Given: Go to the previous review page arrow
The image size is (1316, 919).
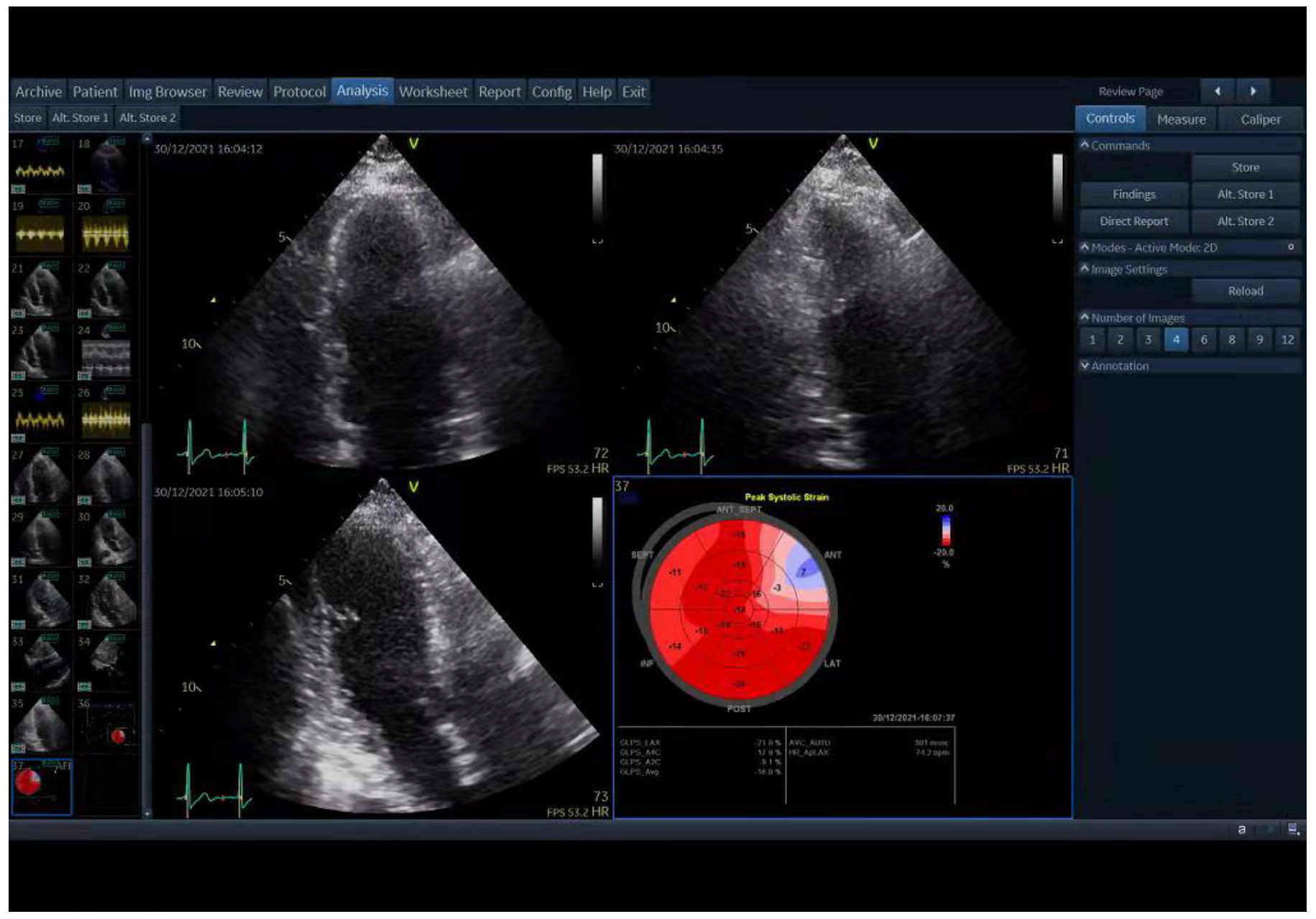Looking at the screenshot, I should click(1217, 91).
